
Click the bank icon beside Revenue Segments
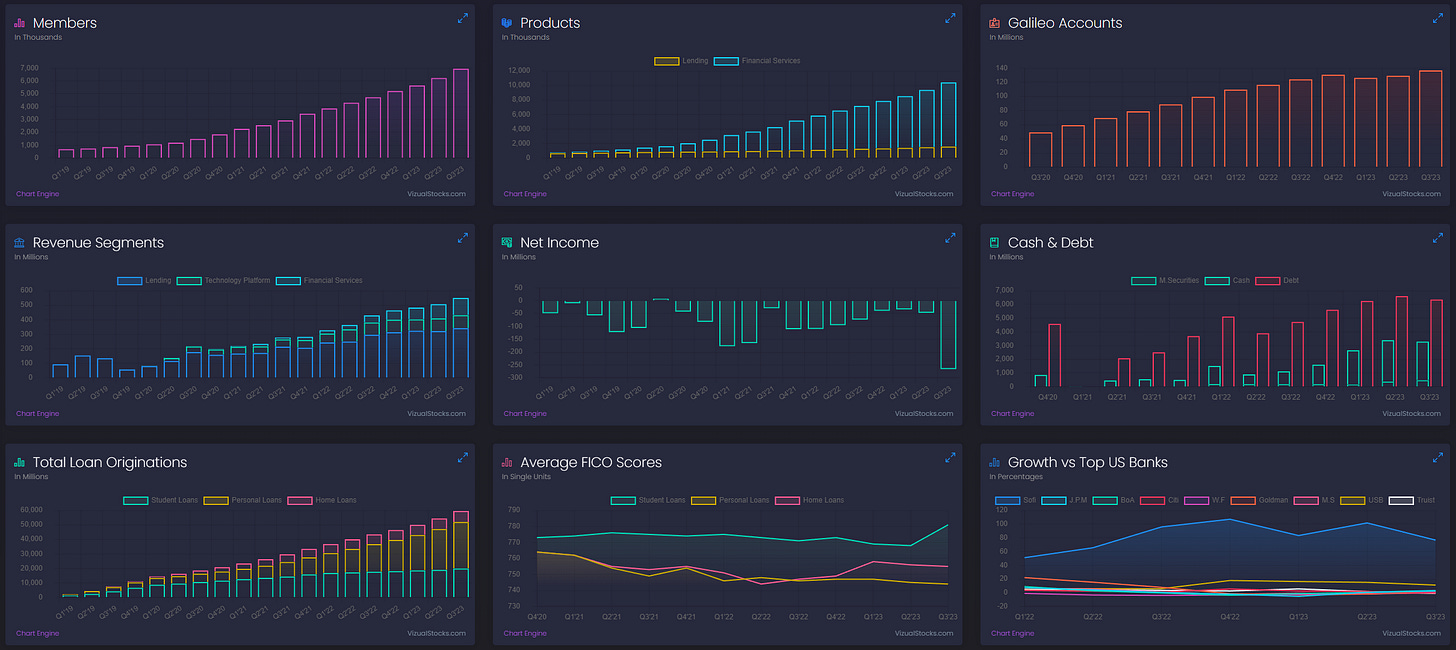pos(20,242)
